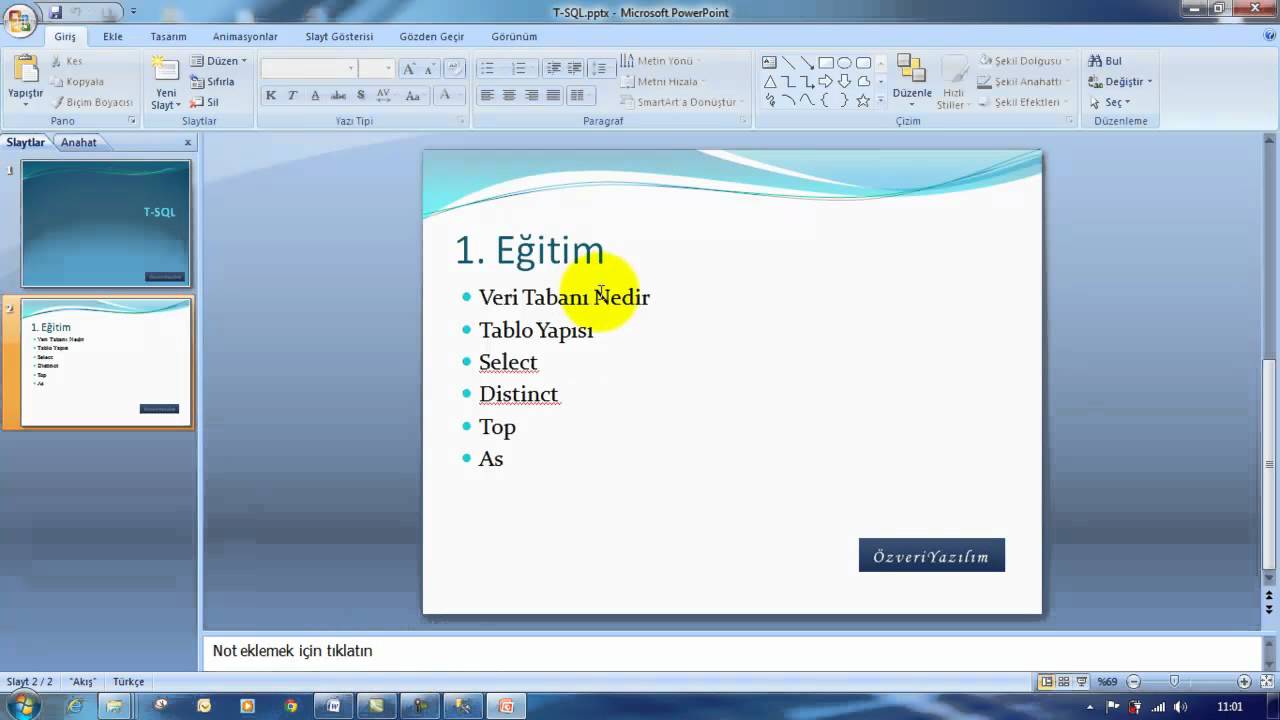Align text left
Image resolution: width=1280 pixels, height=720 pixels.
point(487,96)
